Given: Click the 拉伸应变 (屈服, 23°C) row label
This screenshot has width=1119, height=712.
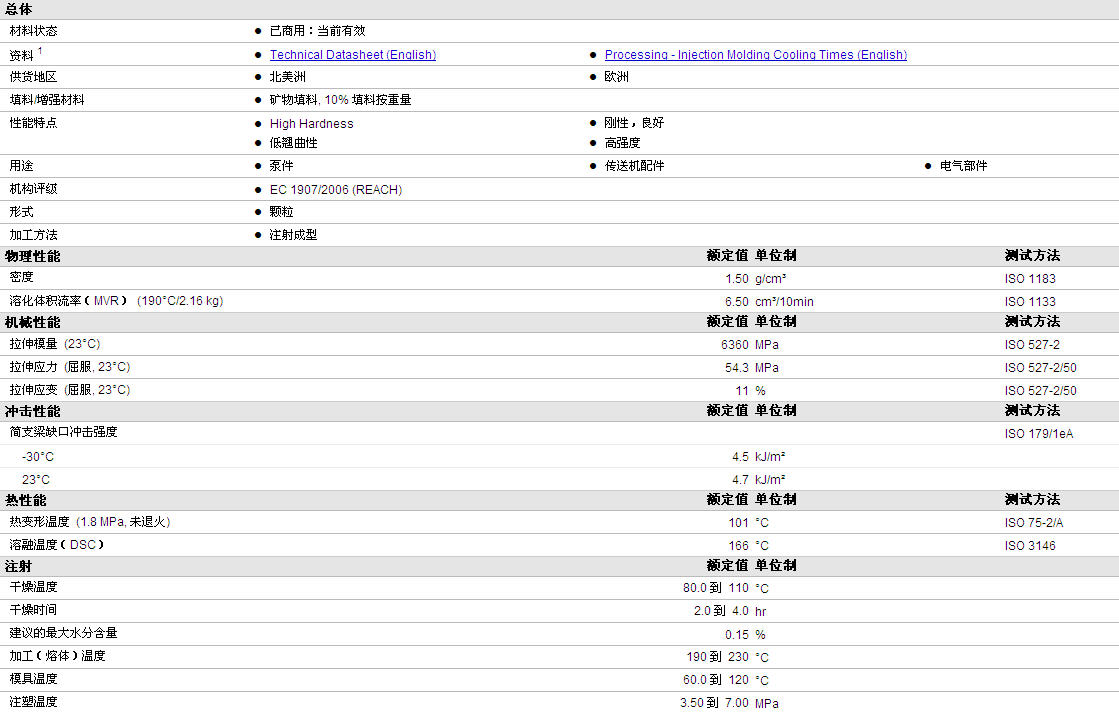Looking at the screenshot, I should (70, 390).
